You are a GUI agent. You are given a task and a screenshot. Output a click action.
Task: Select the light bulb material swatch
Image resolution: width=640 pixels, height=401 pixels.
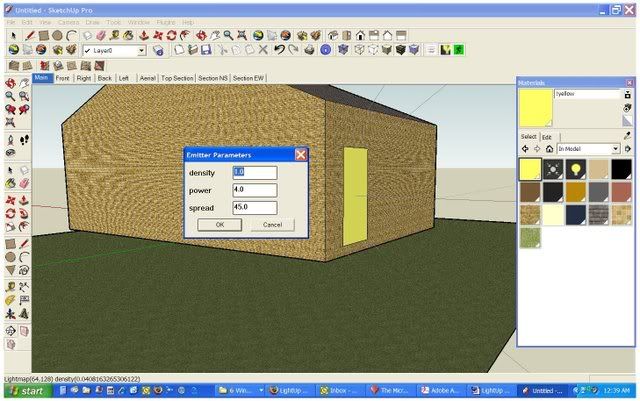[x=575, y=169]
